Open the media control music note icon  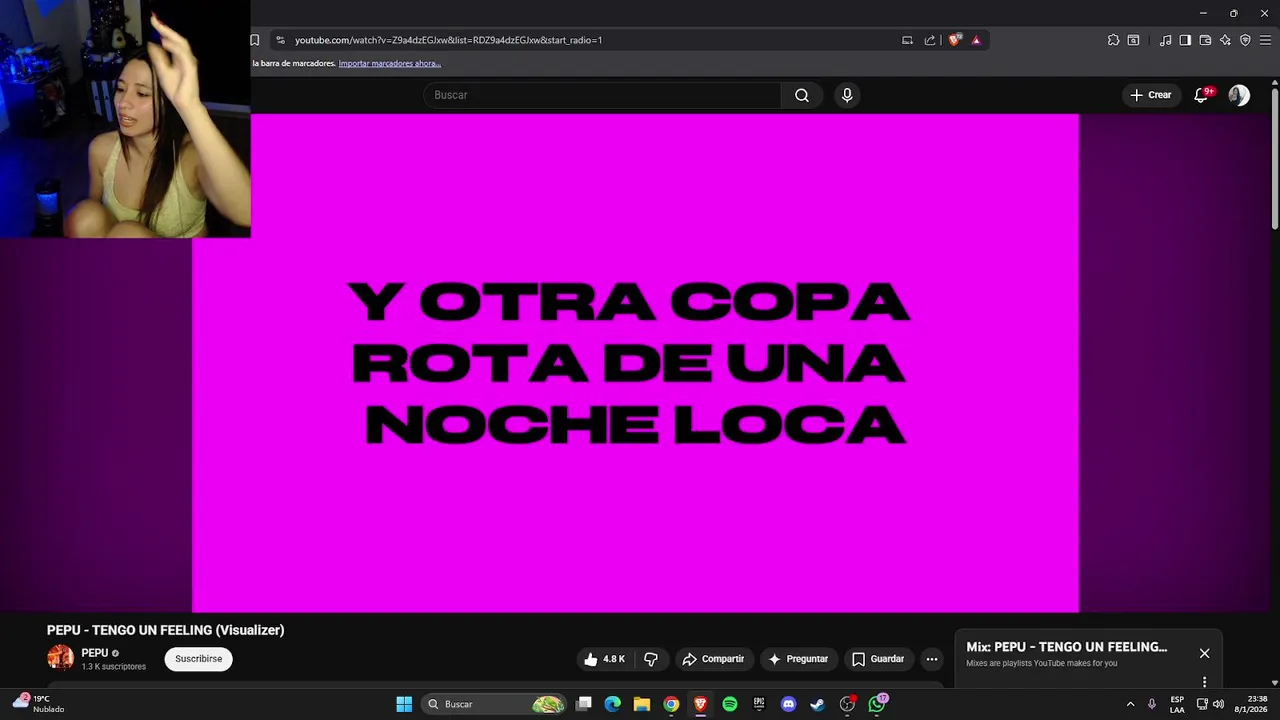pos(1165,40)
